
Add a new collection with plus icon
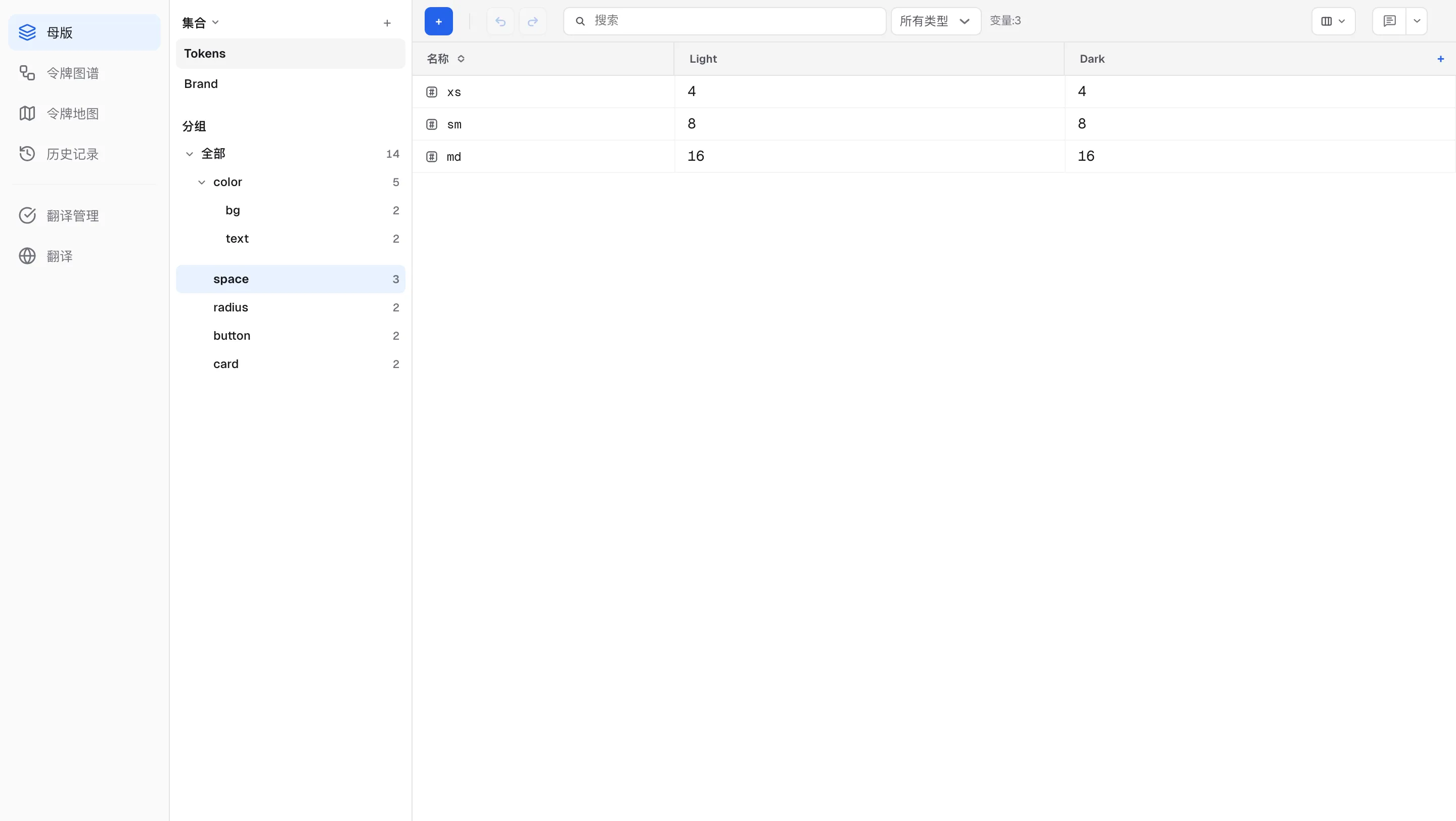click(x=387, y=23)
